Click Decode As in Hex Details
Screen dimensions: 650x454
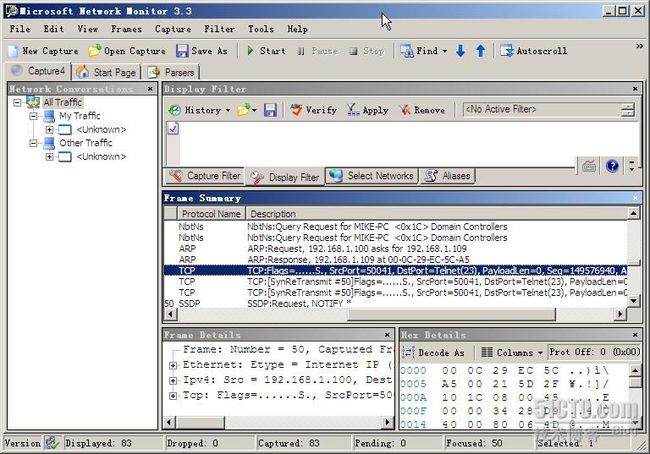pos(434,353)
